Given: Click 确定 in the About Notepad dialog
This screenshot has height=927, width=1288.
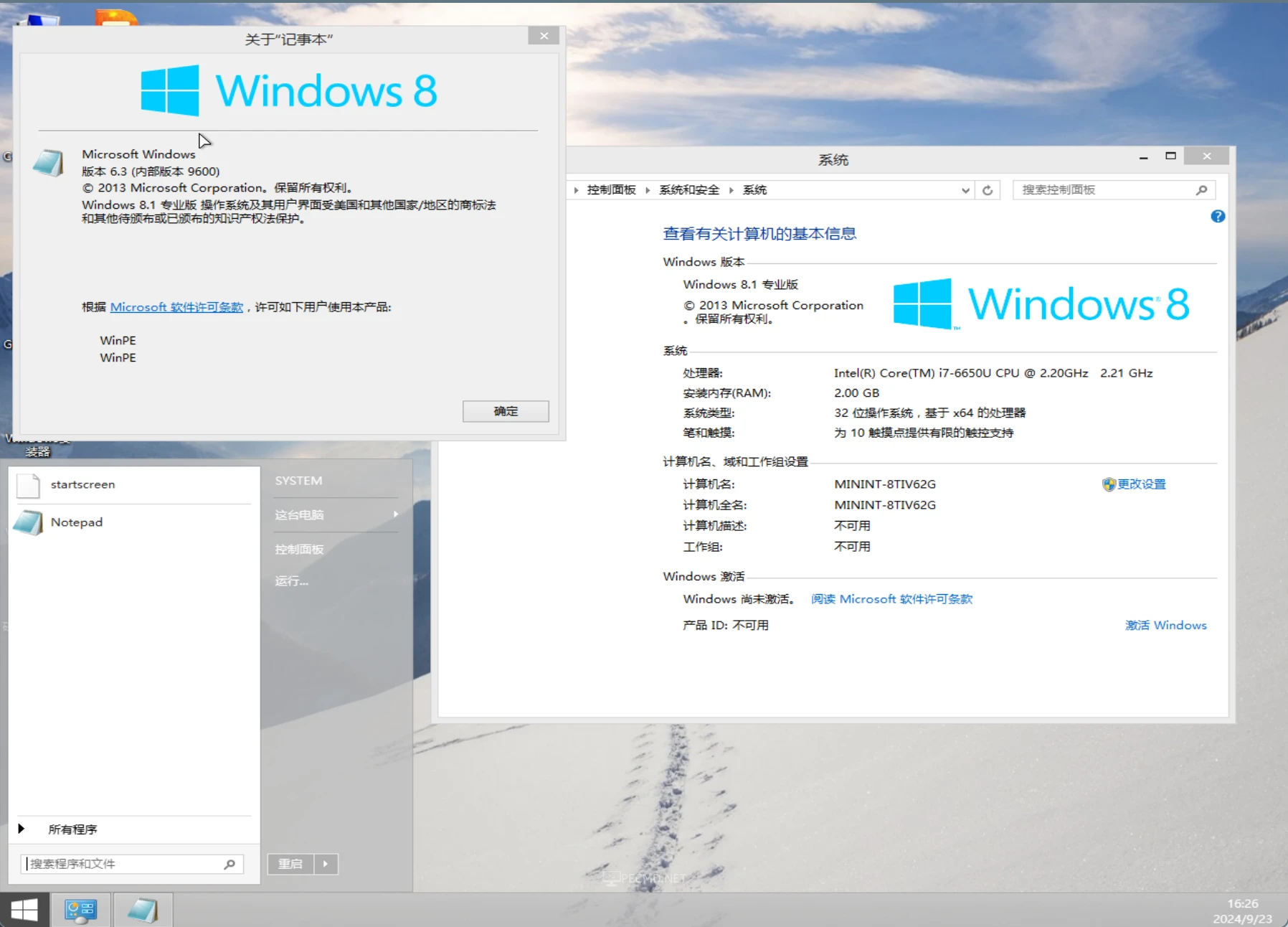Looking at the screenshot, I should click(x=506, y=411).
